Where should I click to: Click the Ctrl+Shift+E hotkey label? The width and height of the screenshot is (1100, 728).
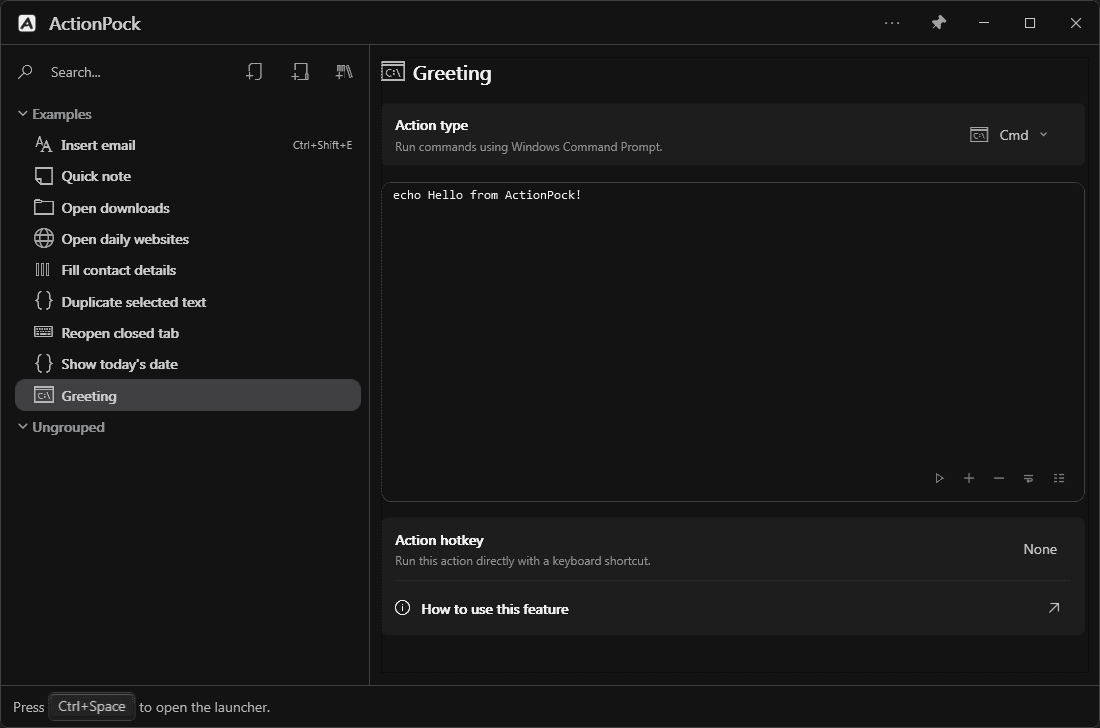point(323,145)
